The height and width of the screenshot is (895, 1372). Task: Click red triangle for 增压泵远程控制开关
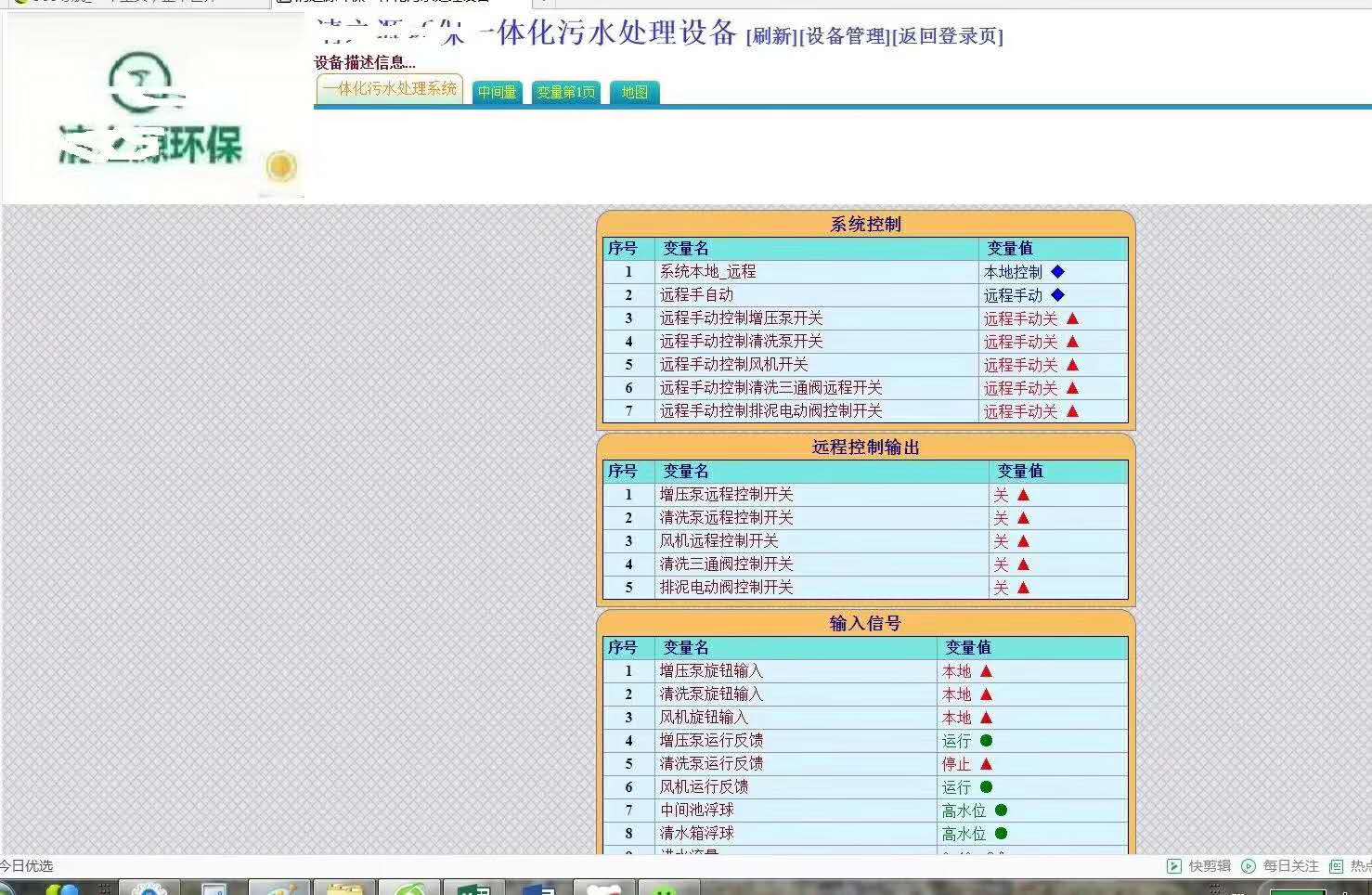coord(1023,495)
